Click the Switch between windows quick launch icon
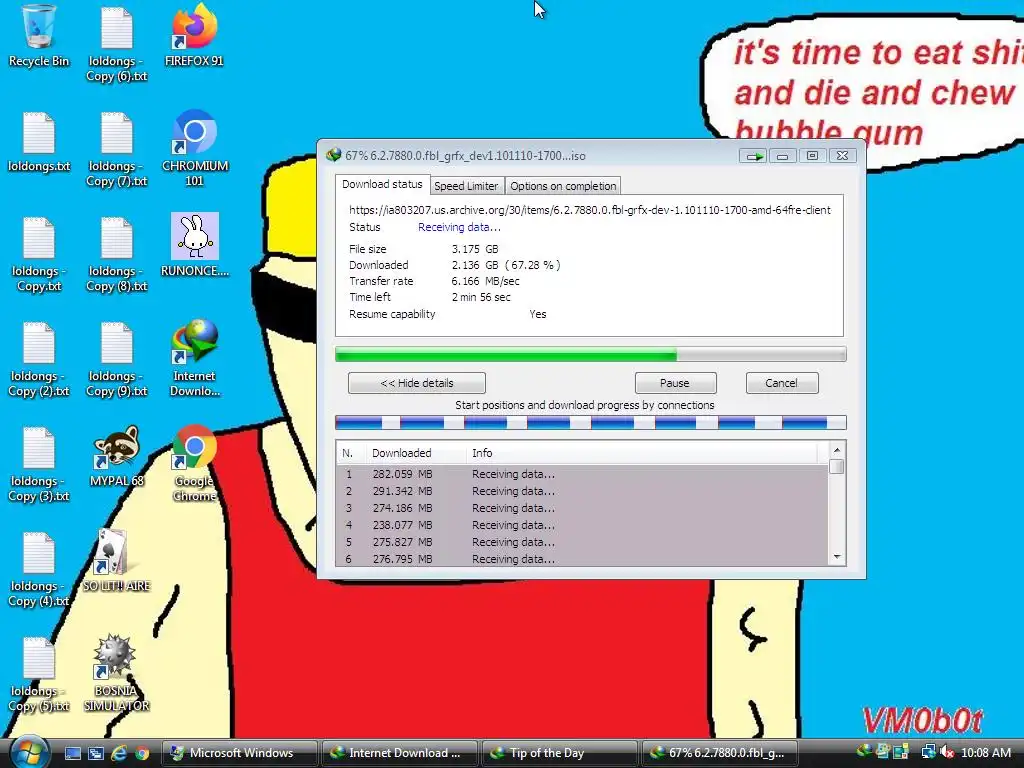The height and width of the screenshot is (768, 1024). click(96, 753)
